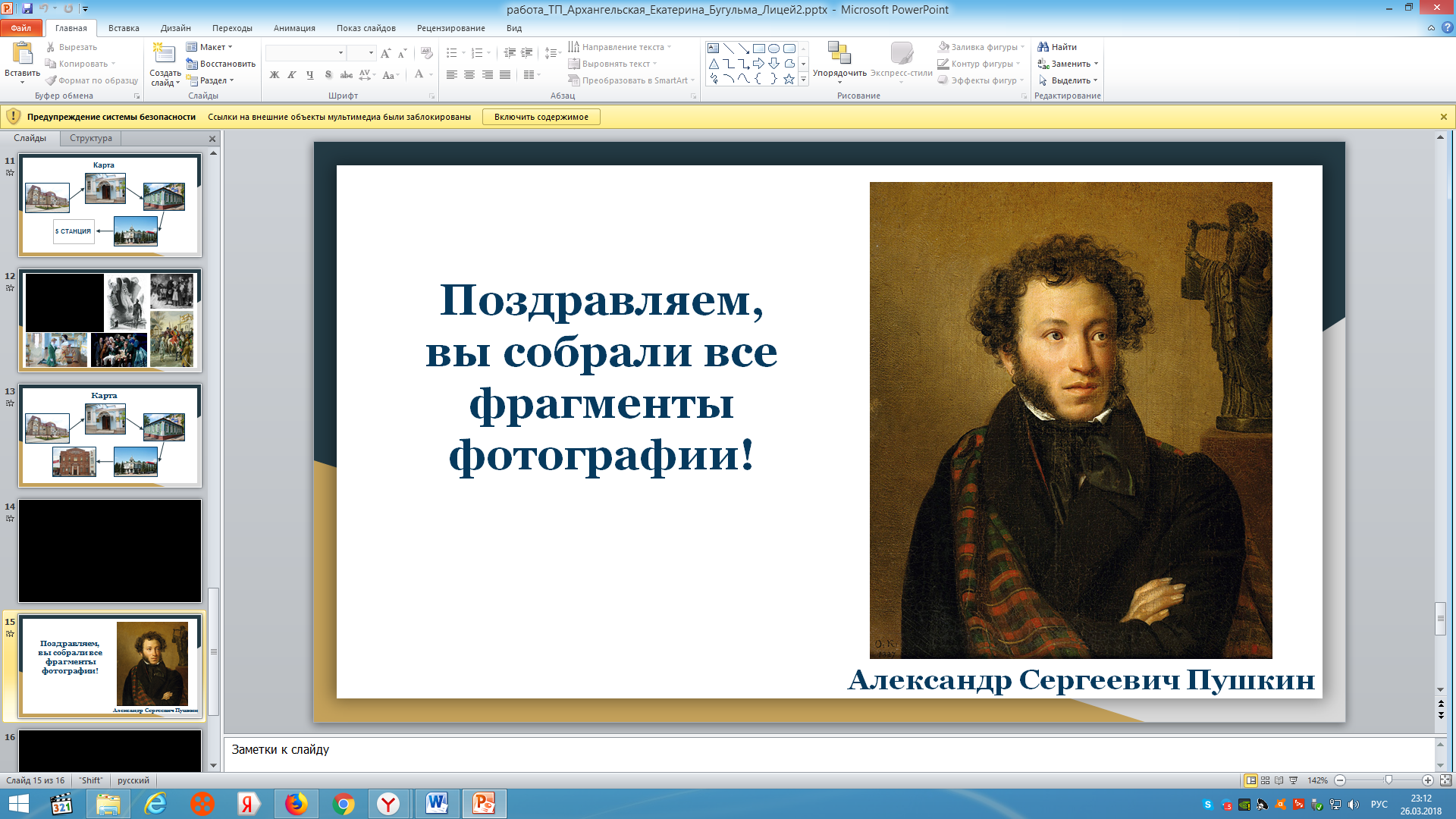Open the Вставка ribbon tab
Screen dimensions: 1456x819
point(124,28)
